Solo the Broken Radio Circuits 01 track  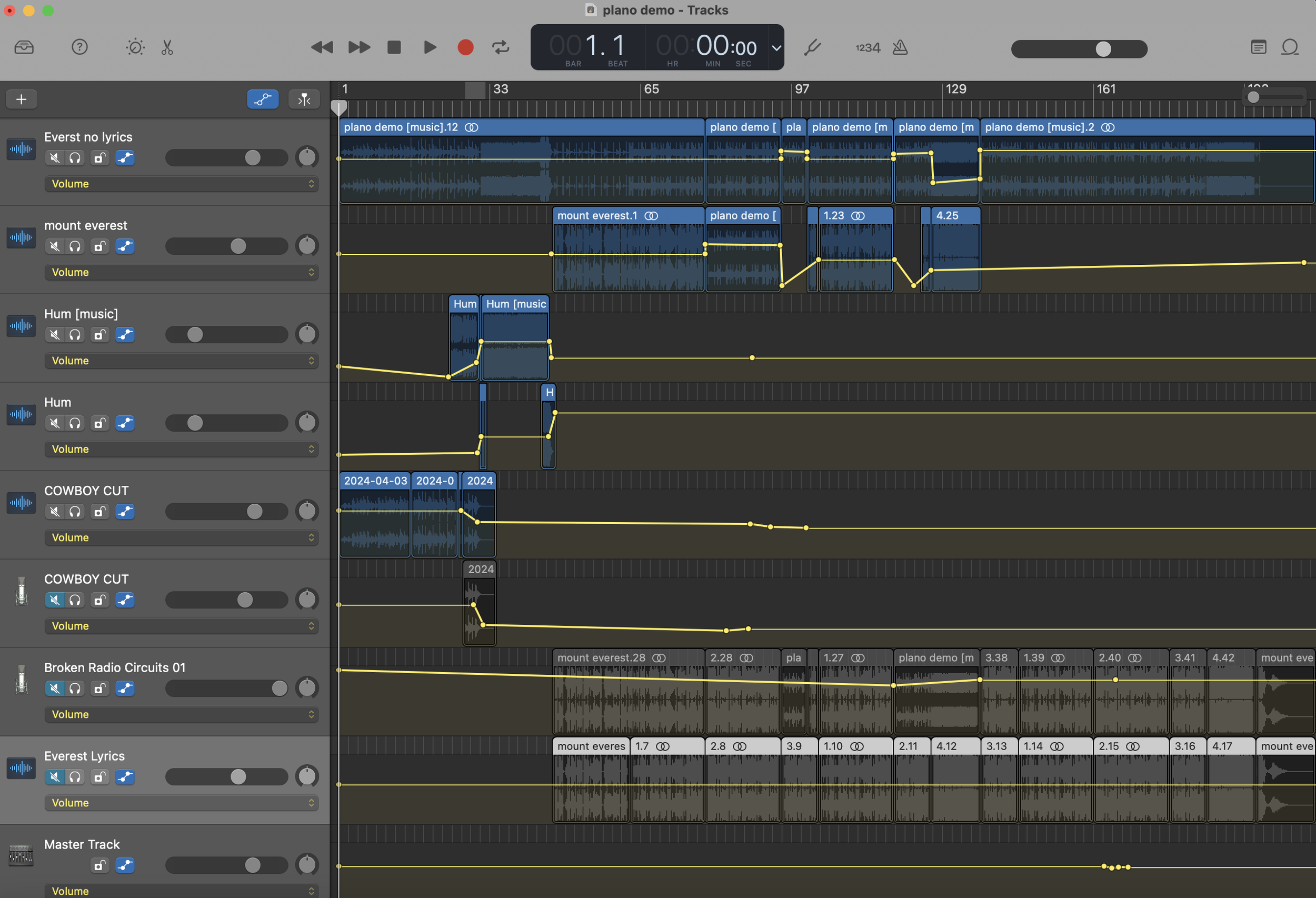click(75, 688)
